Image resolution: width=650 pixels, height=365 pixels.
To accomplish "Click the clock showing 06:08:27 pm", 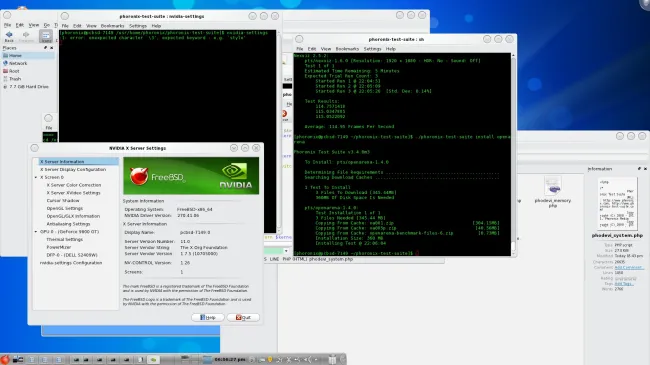I will click(229, 360).
